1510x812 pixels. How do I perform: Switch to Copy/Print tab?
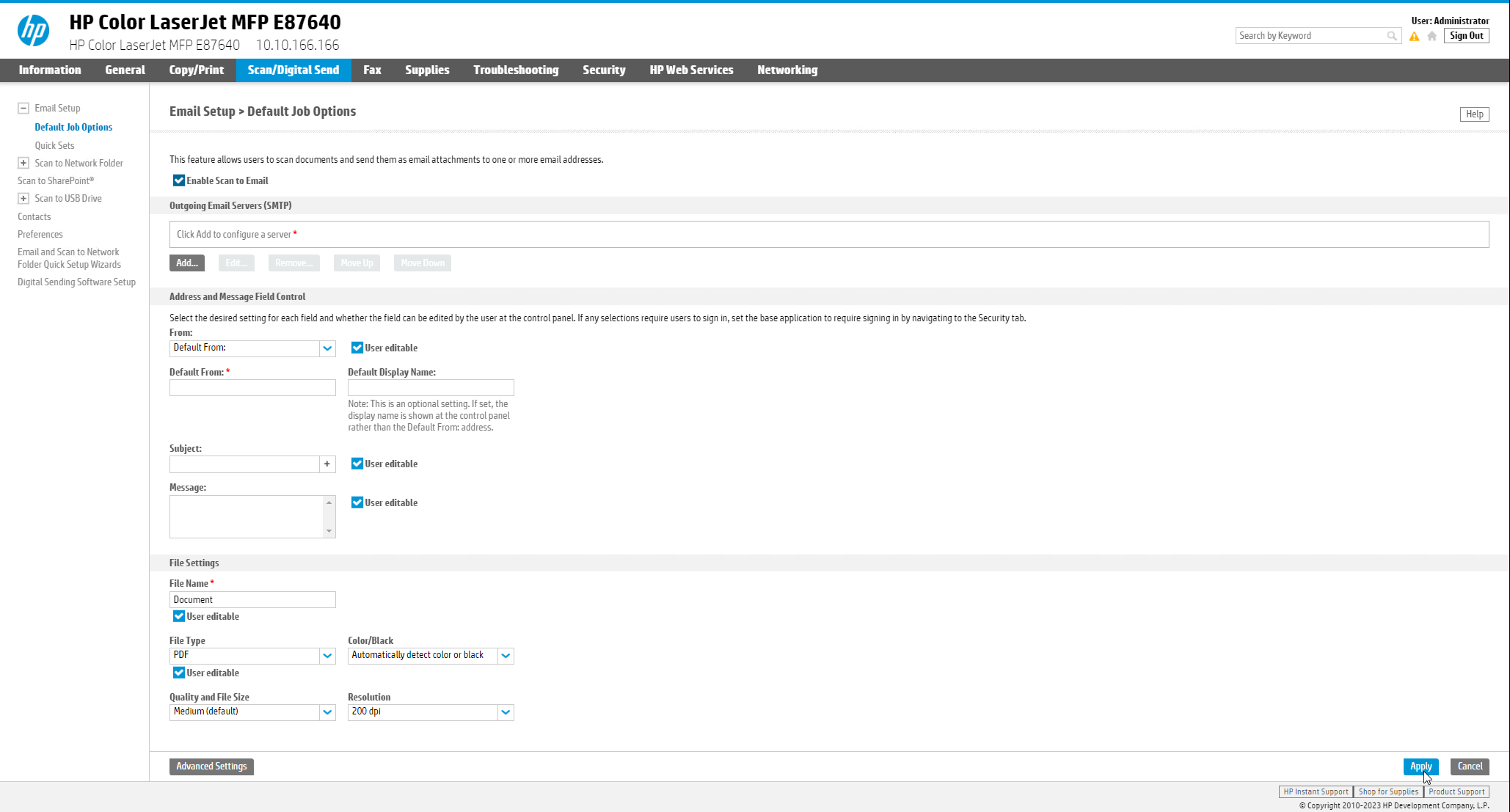197,70
